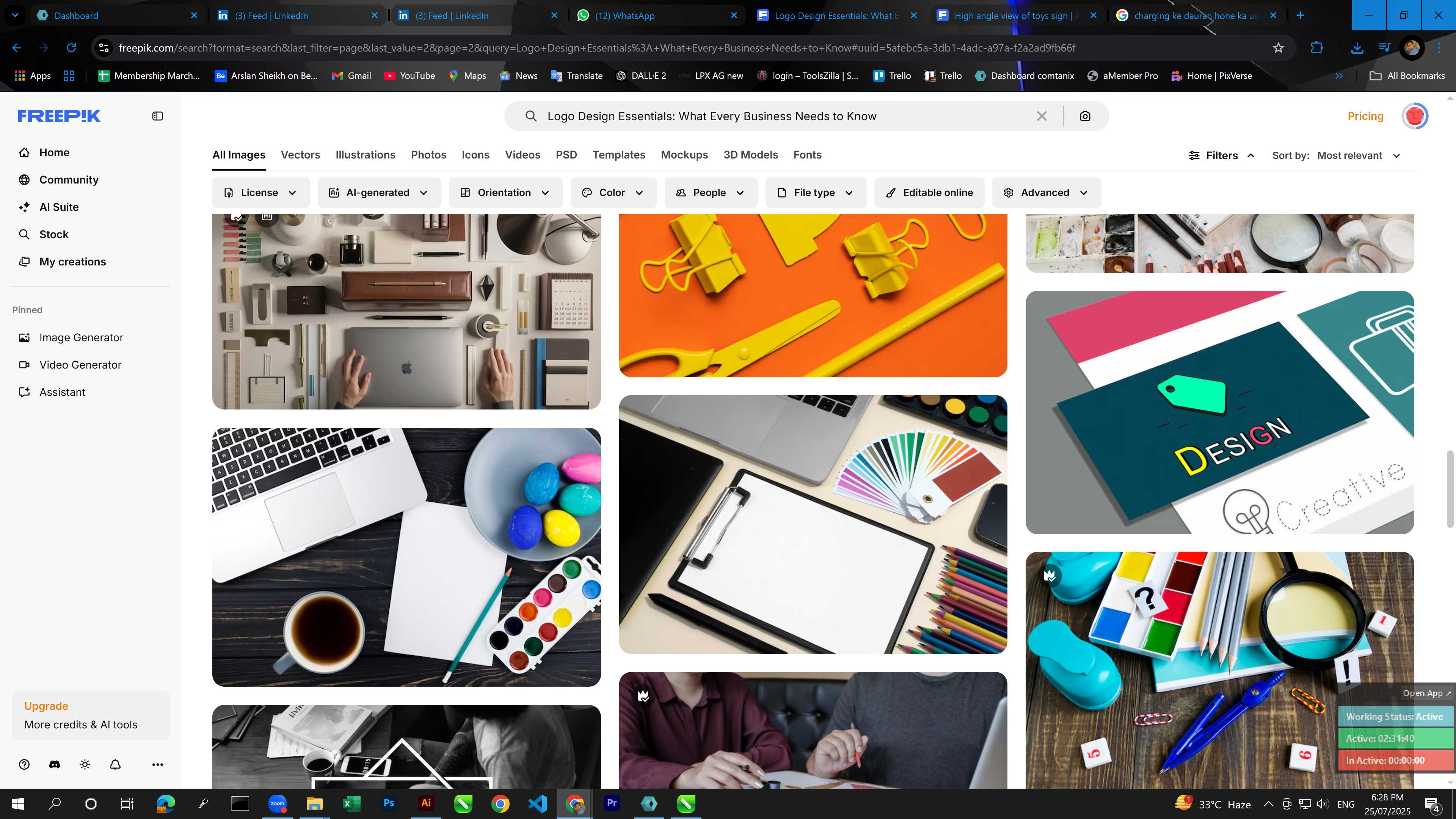Screen dimensions: 1456x819
Task: Expand the AI-generated dropdown
Action: pyautogui.click(x=379, y=193)
